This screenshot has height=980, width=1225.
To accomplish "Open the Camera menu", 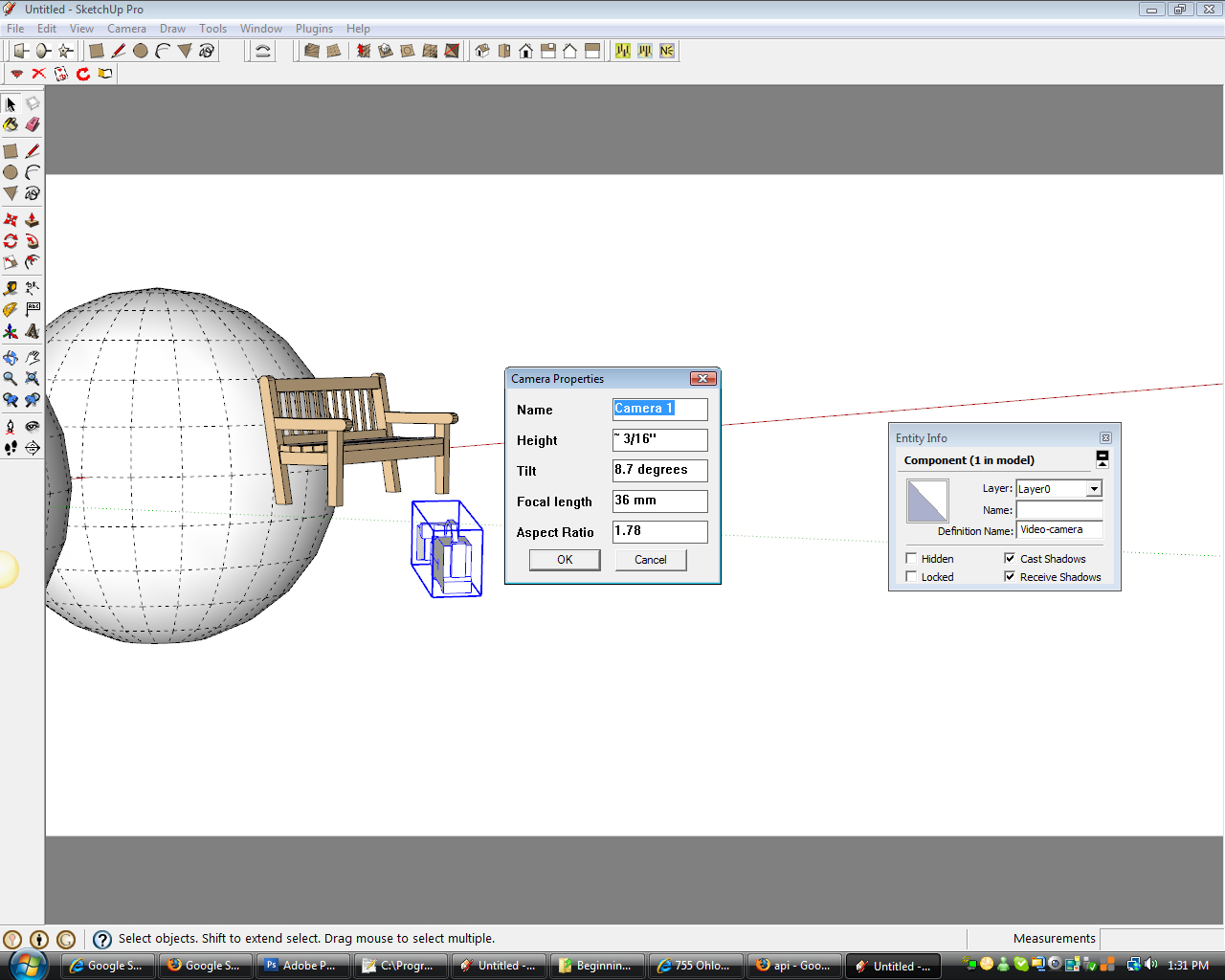I will pos(126,29).
